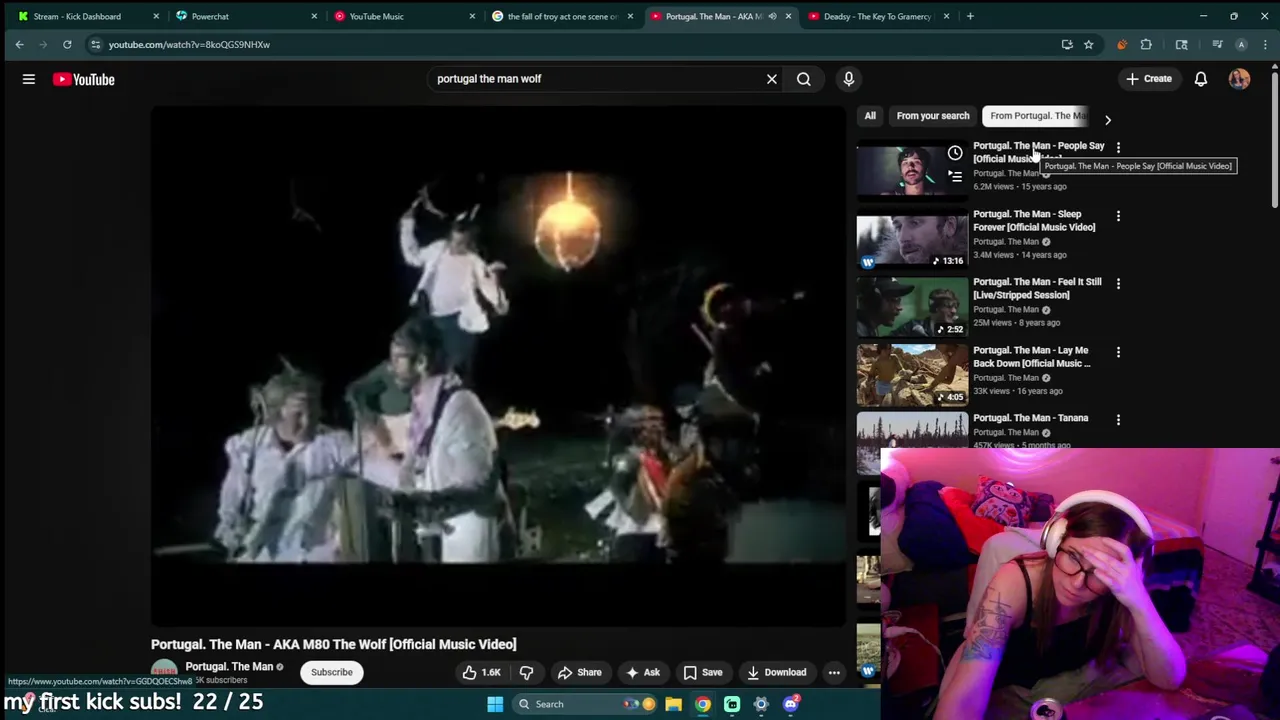The height and width of the screenshot is (720, 1280).
Task: Open Chrome three-dot menu
Action: tap(1266, 44)
